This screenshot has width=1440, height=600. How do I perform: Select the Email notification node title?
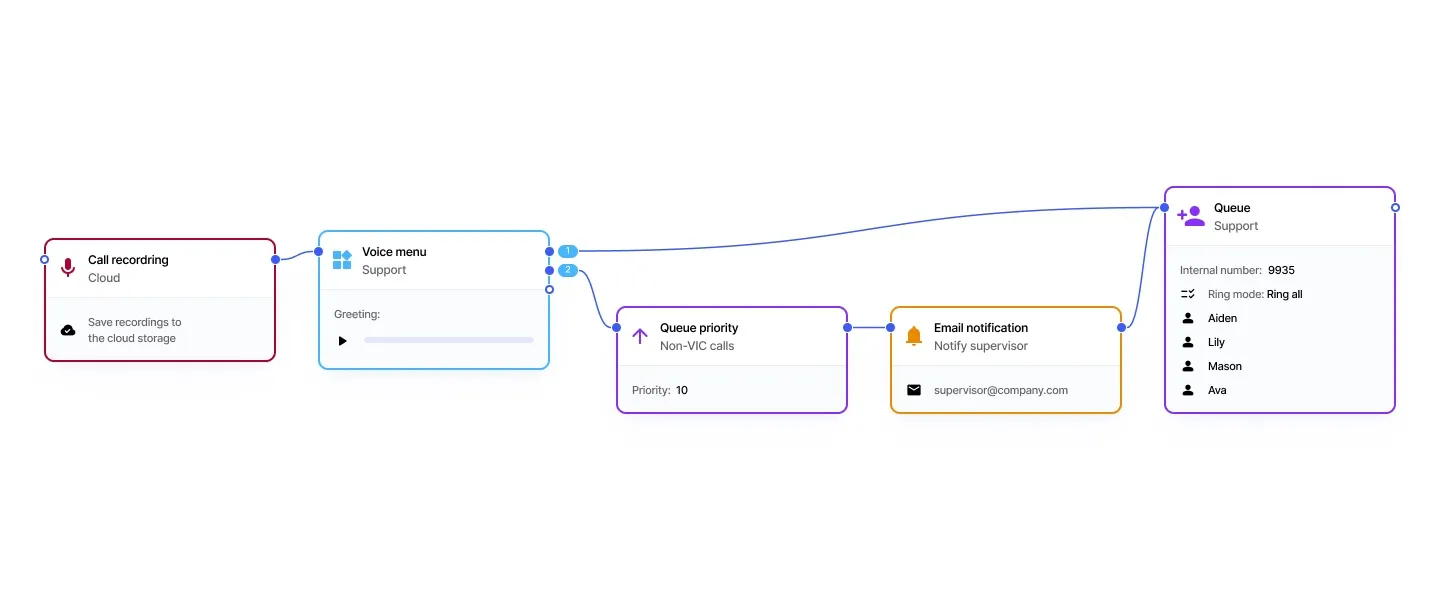pos(981,328)
